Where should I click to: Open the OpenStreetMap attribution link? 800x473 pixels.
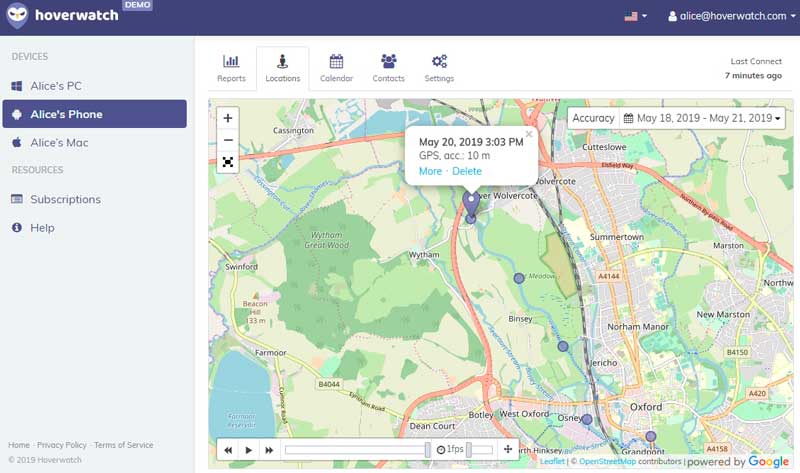[x=607, y=461]
